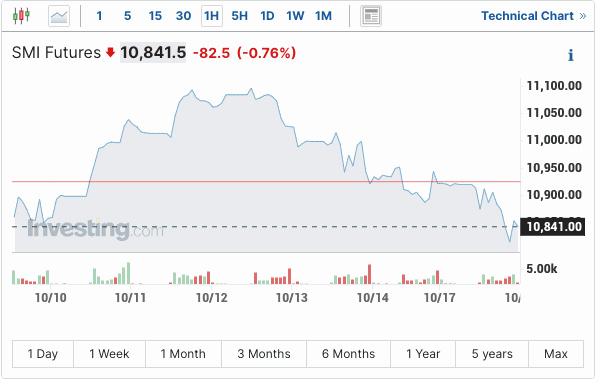
Task: Click the SMI Futures title
Action: (56, 52)
